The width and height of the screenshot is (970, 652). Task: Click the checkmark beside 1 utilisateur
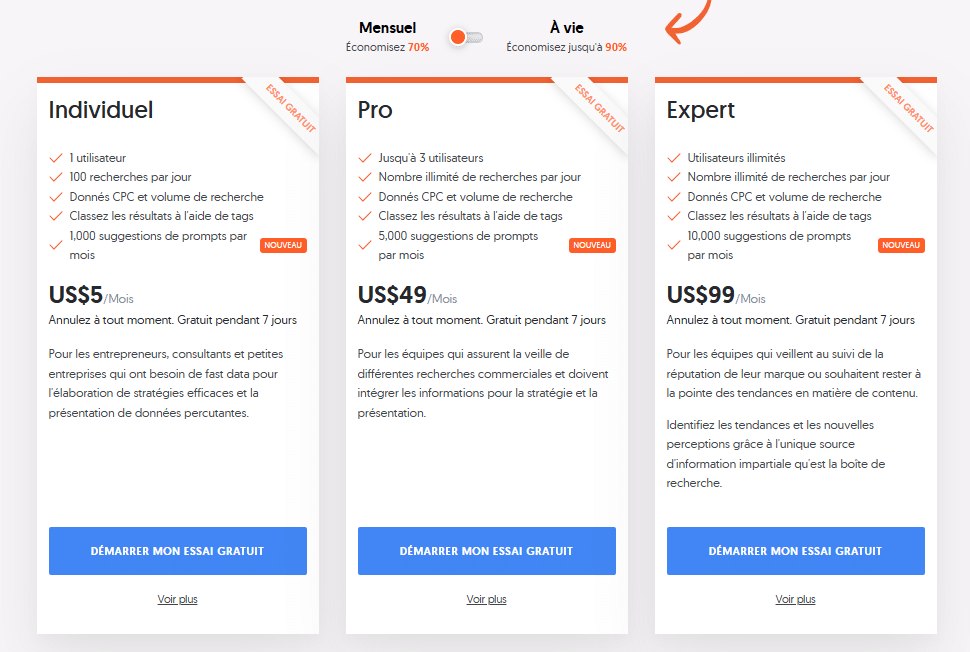[x=56, y=158]
